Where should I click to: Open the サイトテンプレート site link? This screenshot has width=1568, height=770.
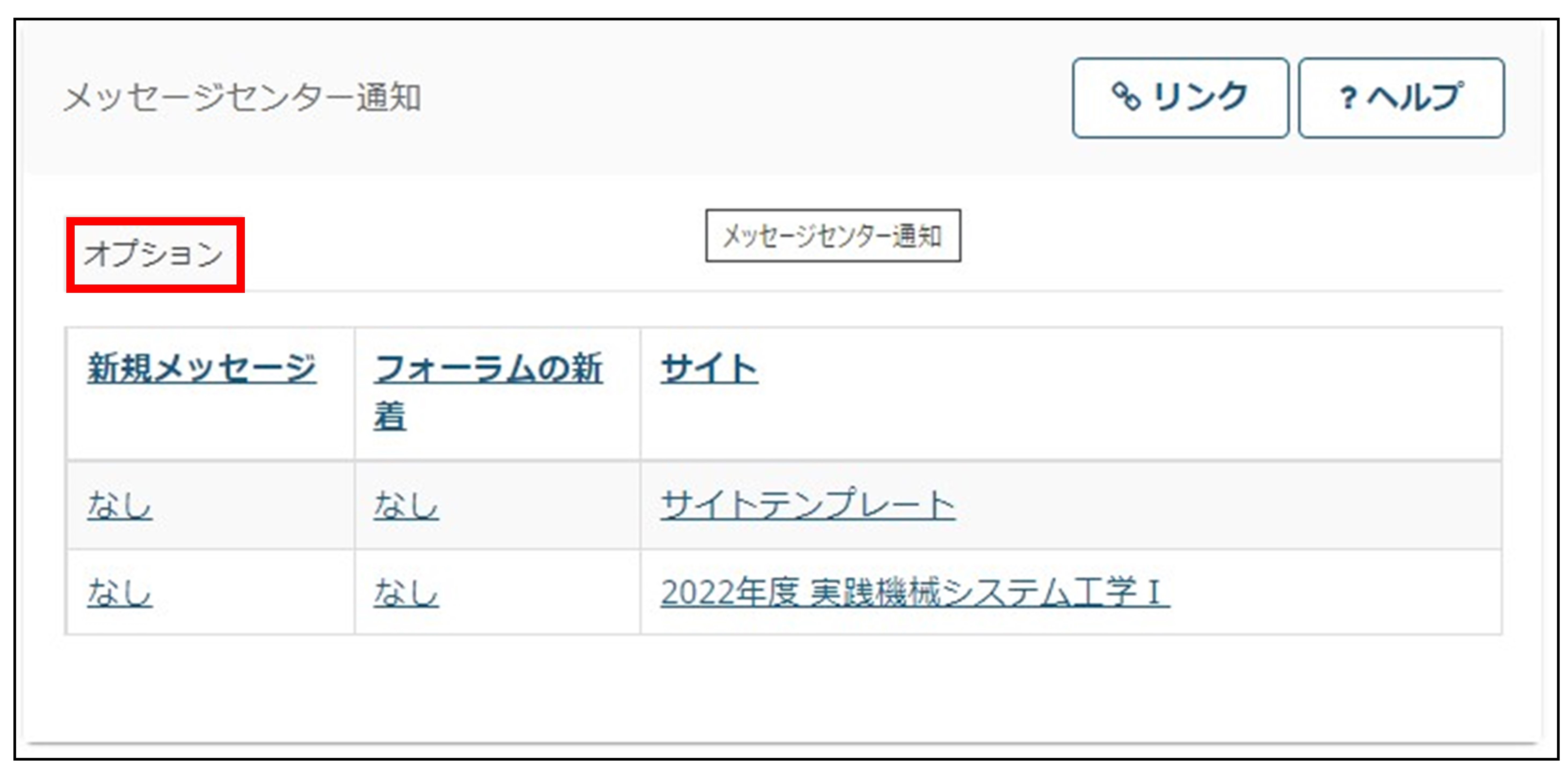point(808,505)
